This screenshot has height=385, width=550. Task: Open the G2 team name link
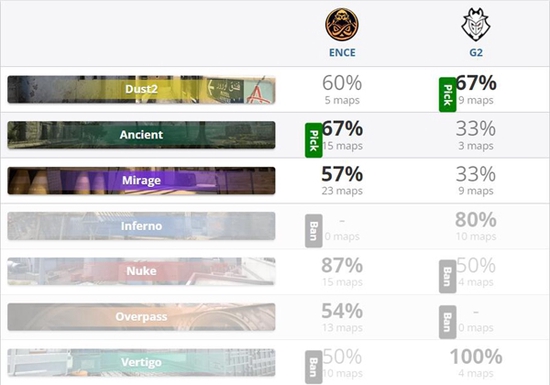coord(476,53)
